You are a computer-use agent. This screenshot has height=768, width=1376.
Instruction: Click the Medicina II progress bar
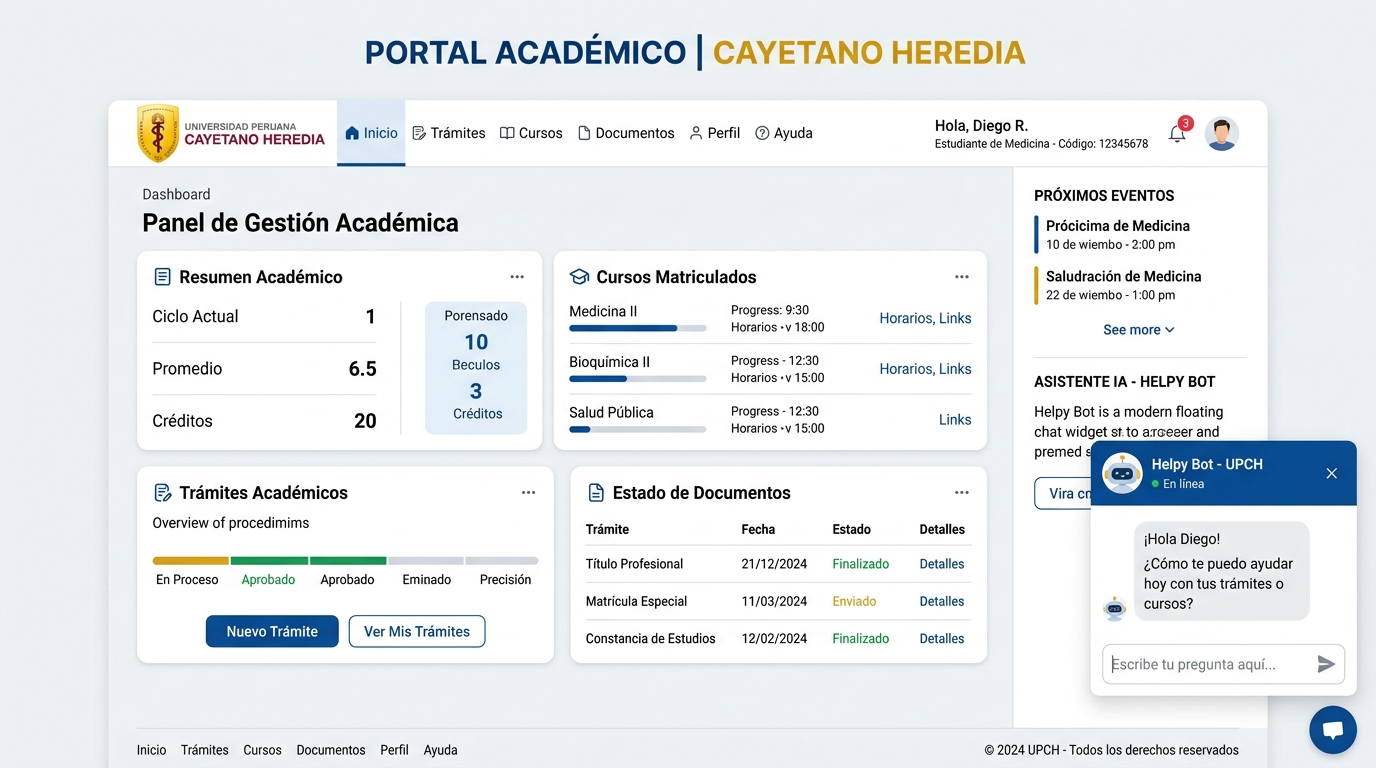point(638,328)
